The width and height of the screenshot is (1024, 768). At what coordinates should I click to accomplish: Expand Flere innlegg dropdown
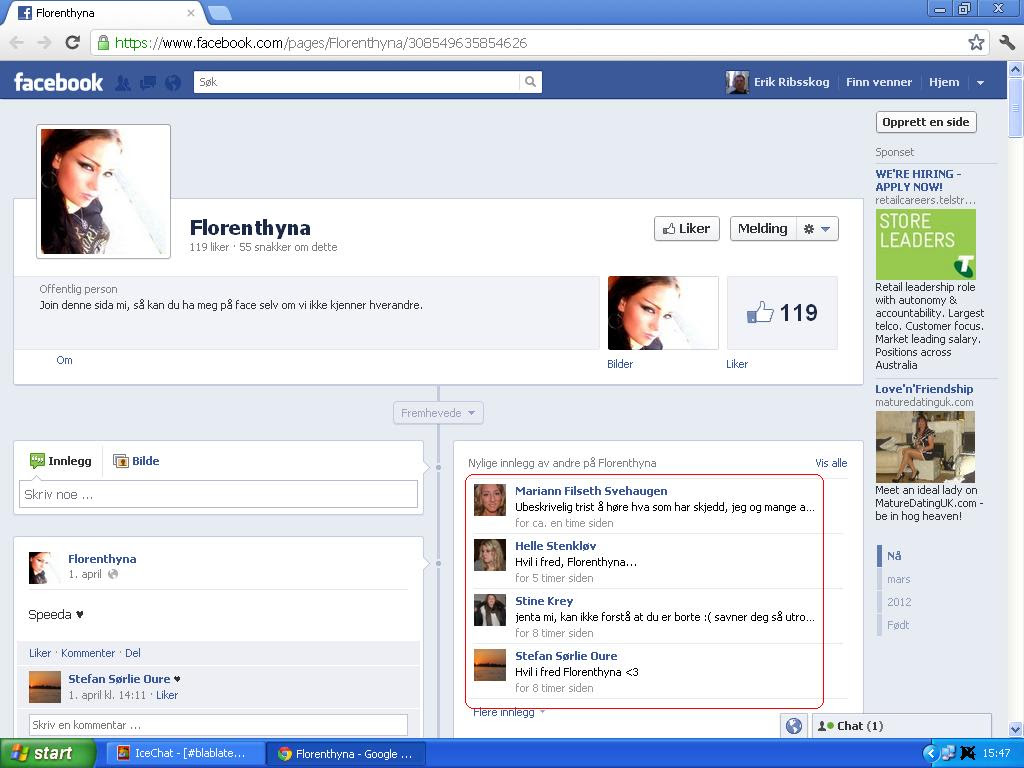point(509,712)
